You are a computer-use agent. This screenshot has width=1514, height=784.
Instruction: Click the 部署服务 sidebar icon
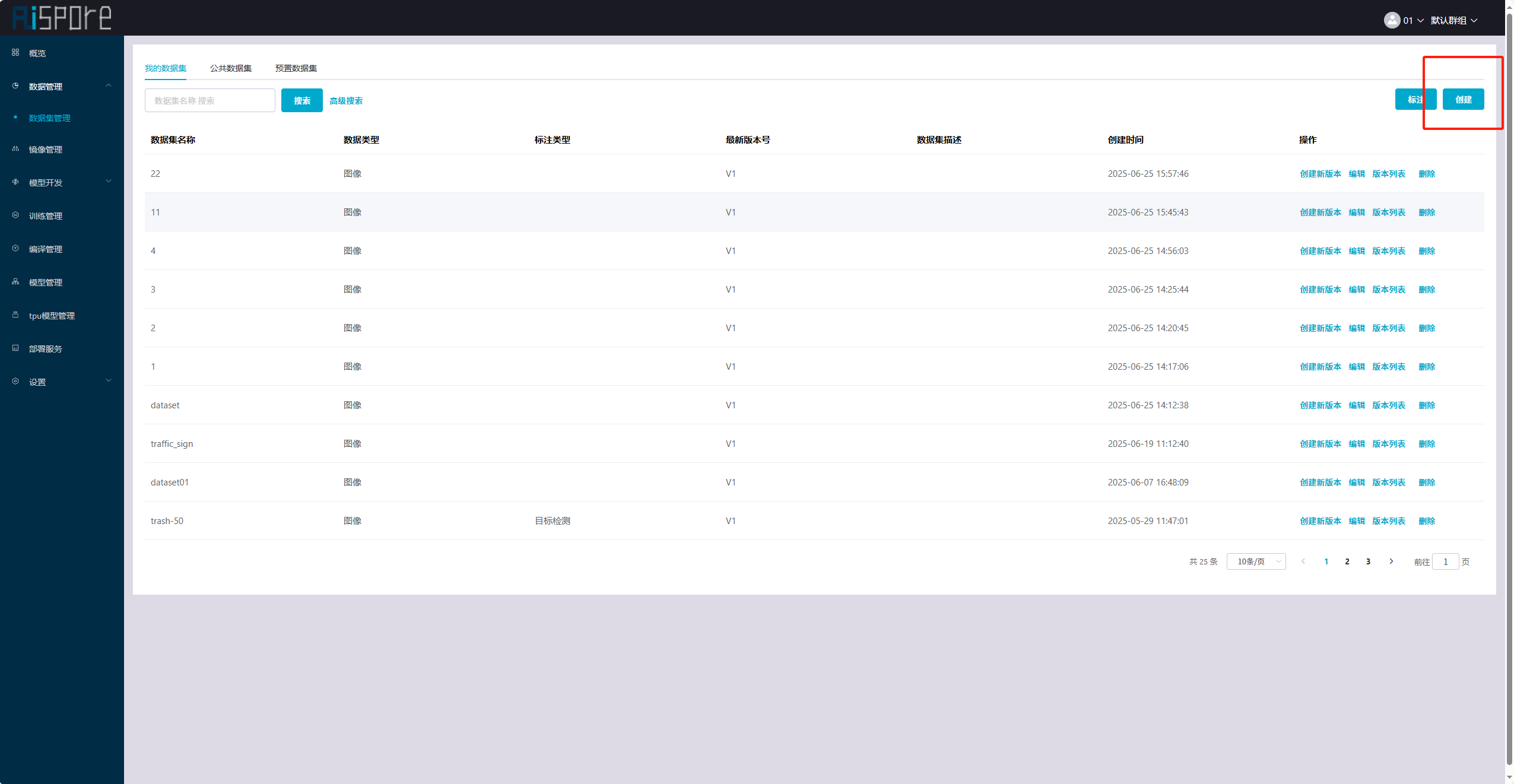point(15,348)
